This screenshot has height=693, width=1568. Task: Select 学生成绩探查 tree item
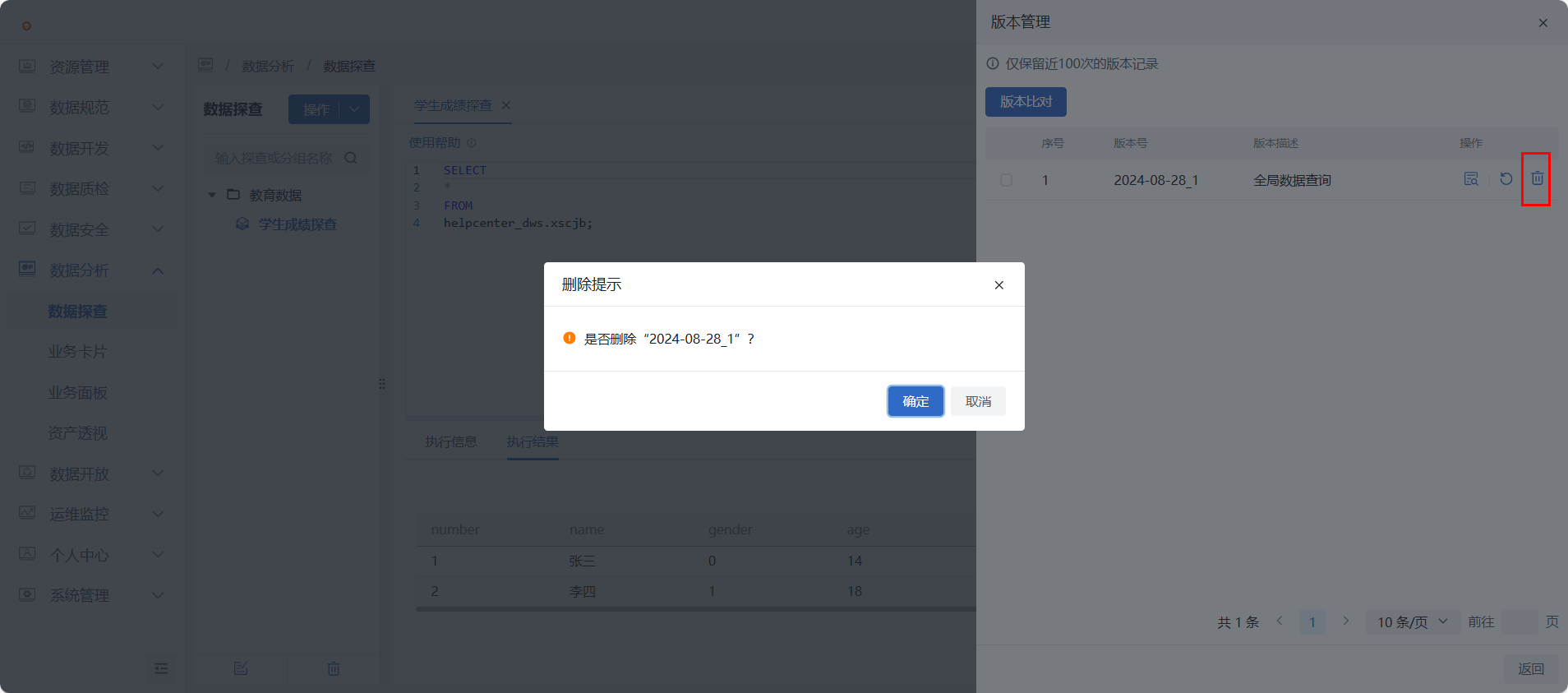click(297, 224)
